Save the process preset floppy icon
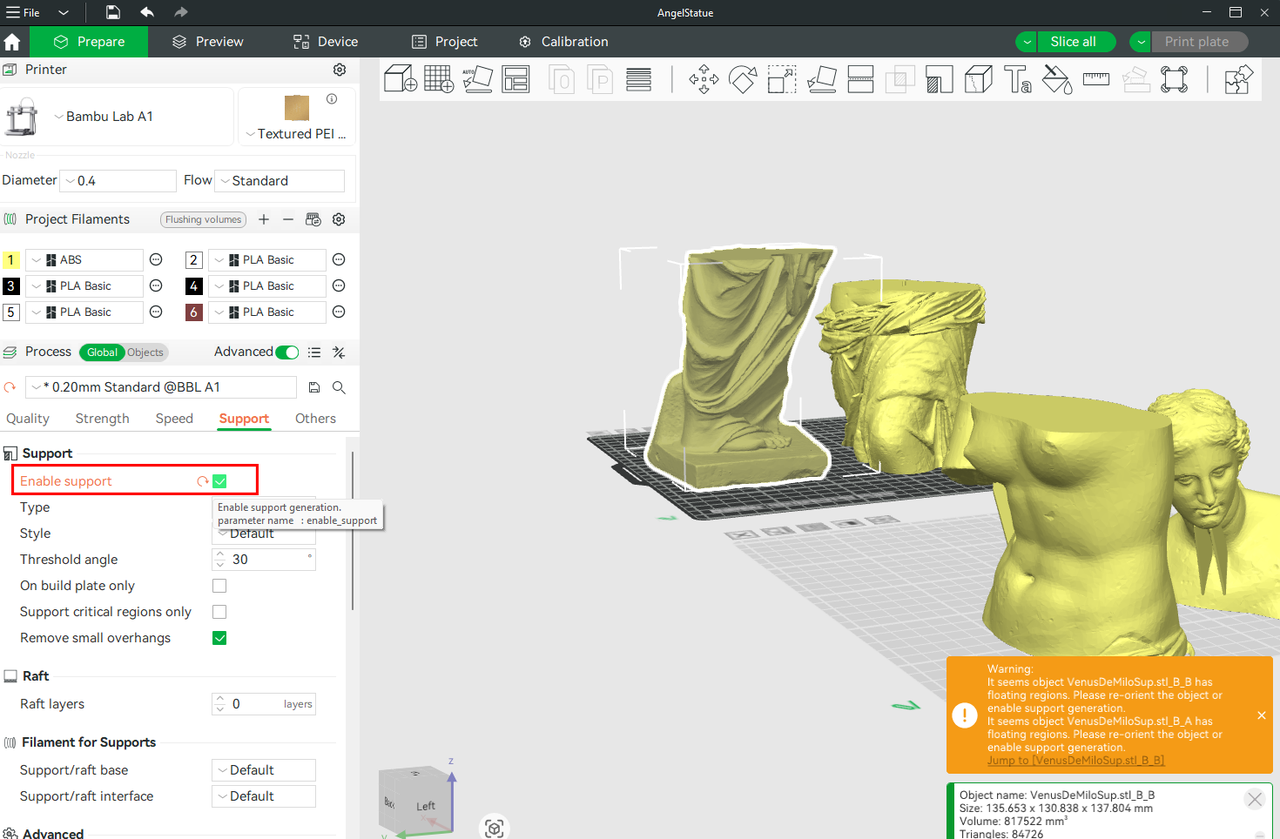Viewport: 1280px width, 839px height. 314,387
